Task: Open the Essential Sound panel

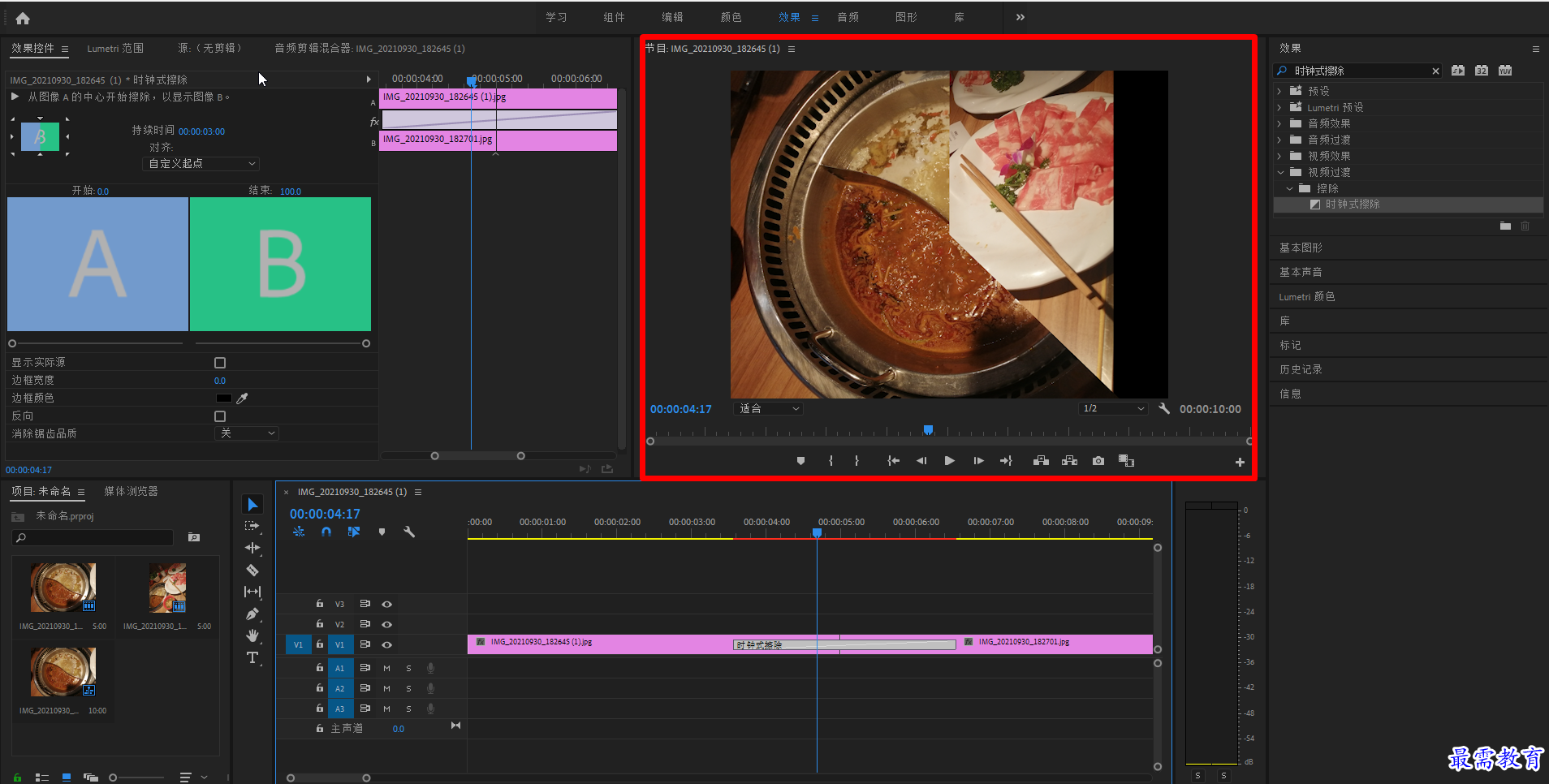Action: [x=1301, y=272]
